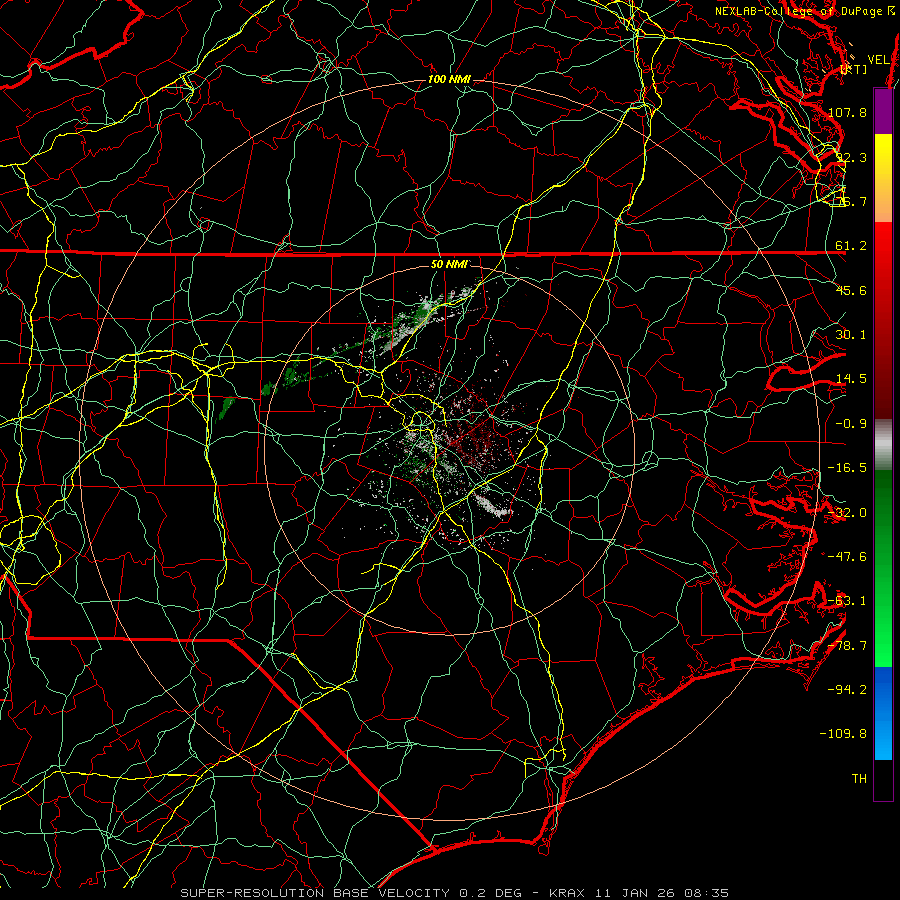Viewport: 900px width, 900px height.
Task: Click the 100 NMI range ring label
Action: [x=449, y=79]
